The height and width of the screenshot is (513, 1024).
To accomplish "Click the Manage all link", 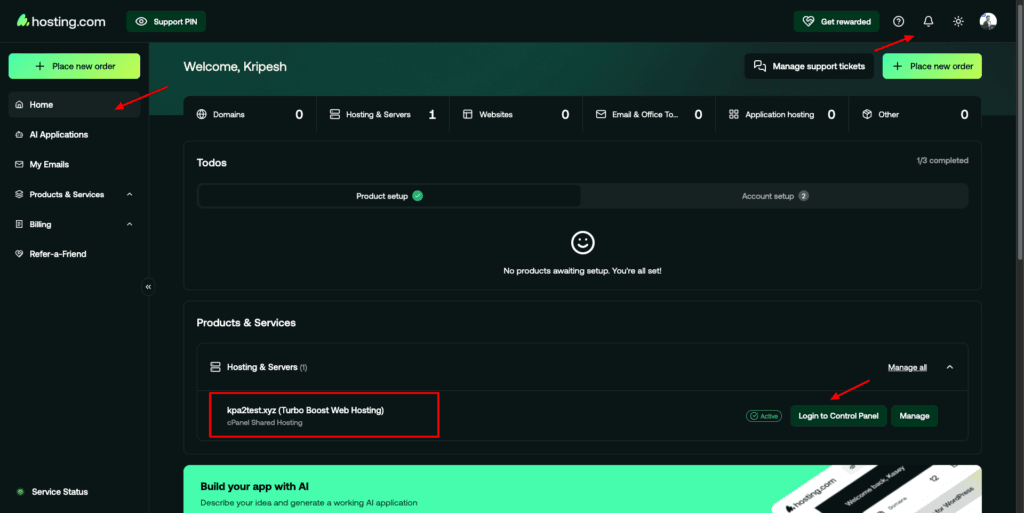I will click(907, 367).
